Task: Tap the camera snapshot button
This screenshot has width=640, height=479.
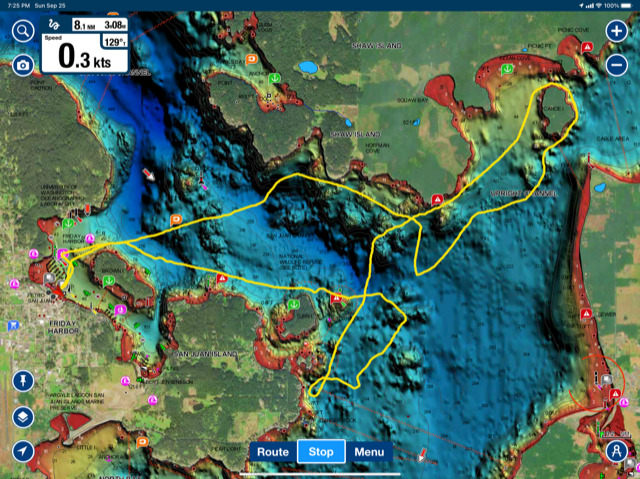Action: [x=23, y=65]
